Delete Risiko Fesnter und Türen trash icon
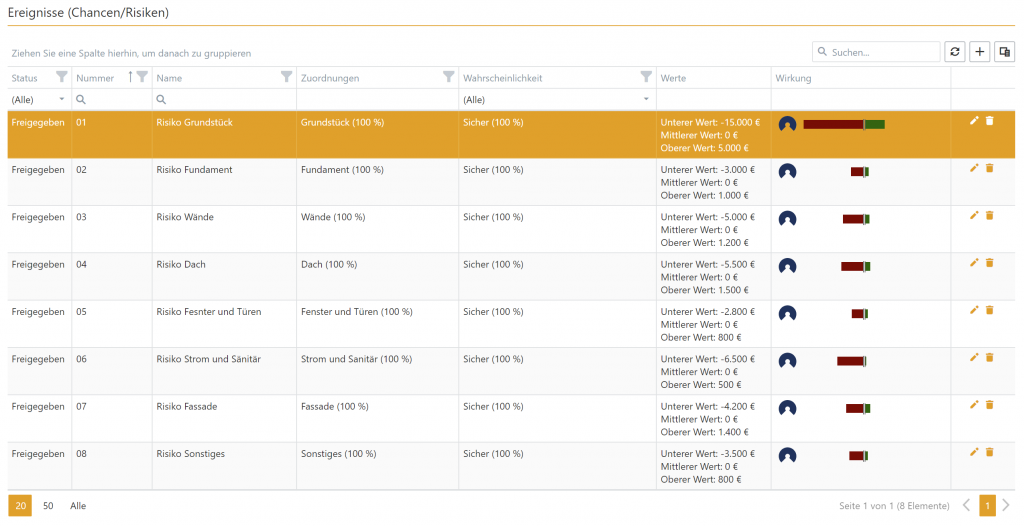The height and width of the screenshot is (526, 1024). tap(989, 310)
